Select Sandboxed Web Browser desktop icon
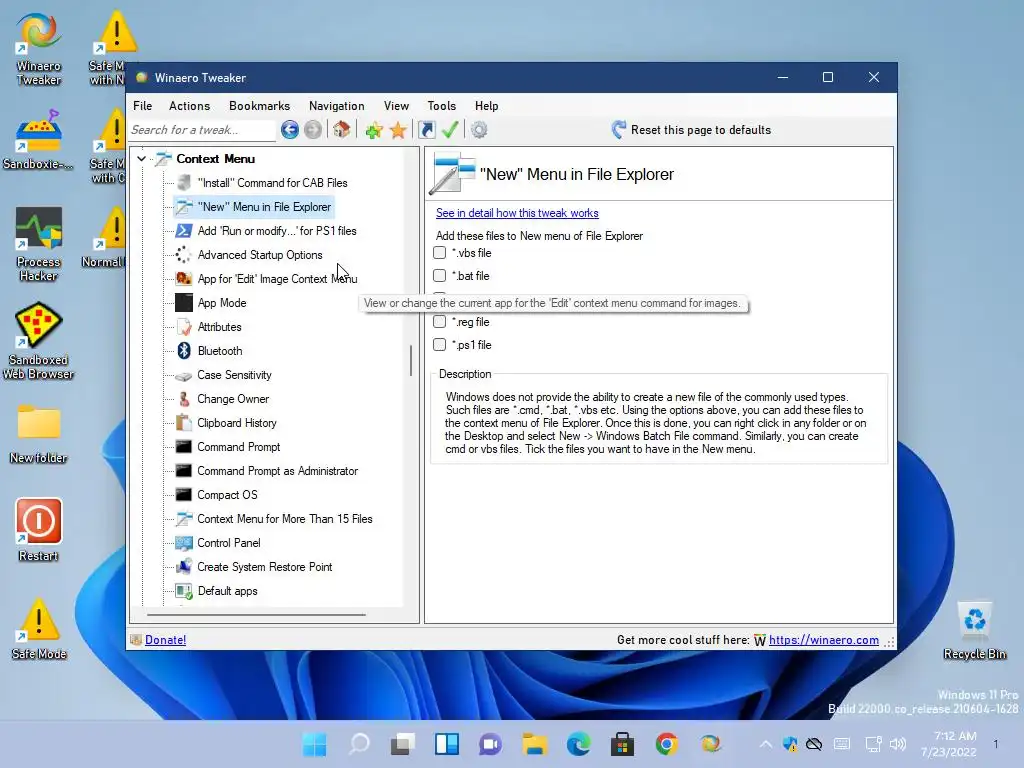Viewport: 1024px width, 768px height. [x=39, y=341]
